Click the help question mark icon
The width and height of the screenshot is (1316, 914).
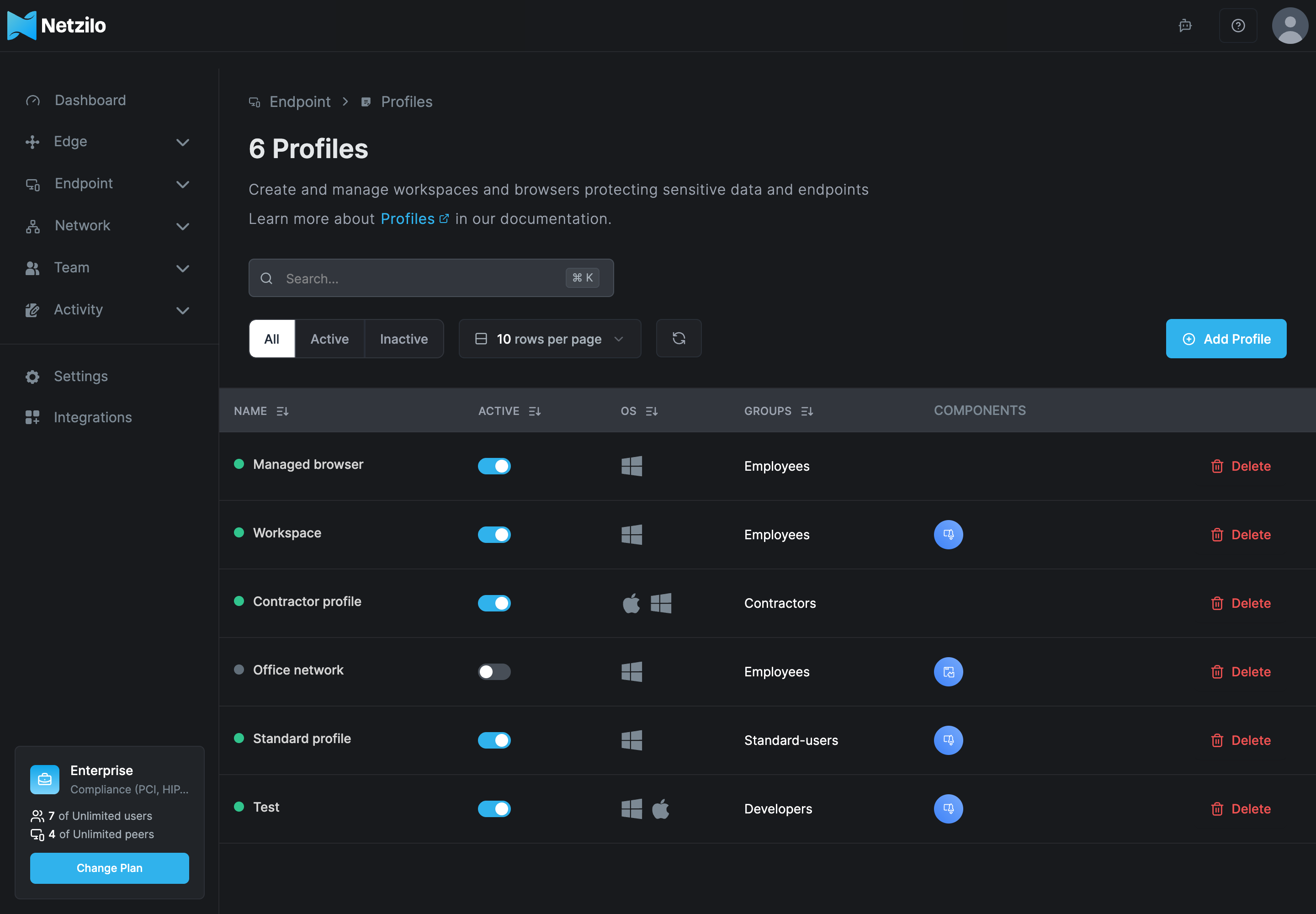point(1238,26)
